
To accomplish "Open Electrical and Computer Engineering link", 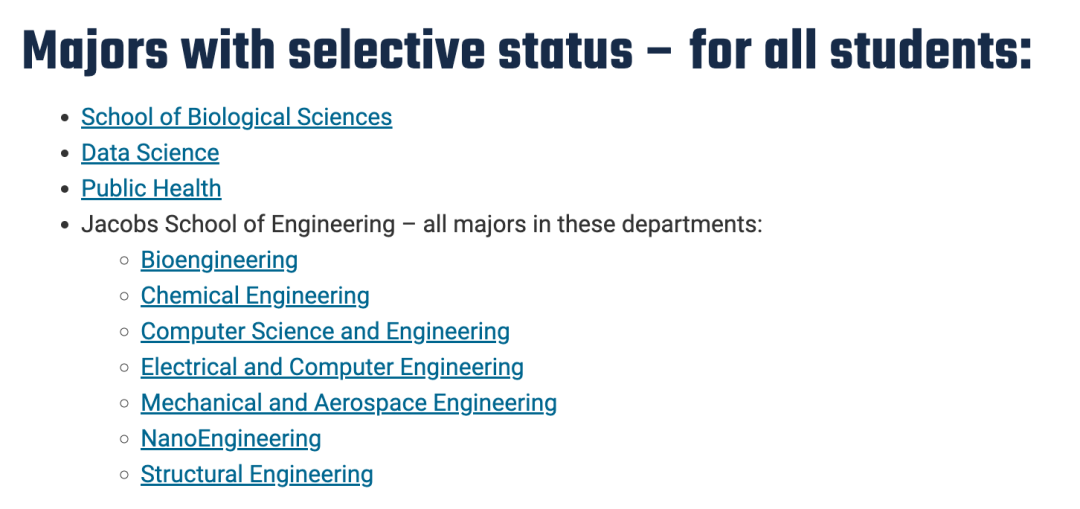I will 332,367.
